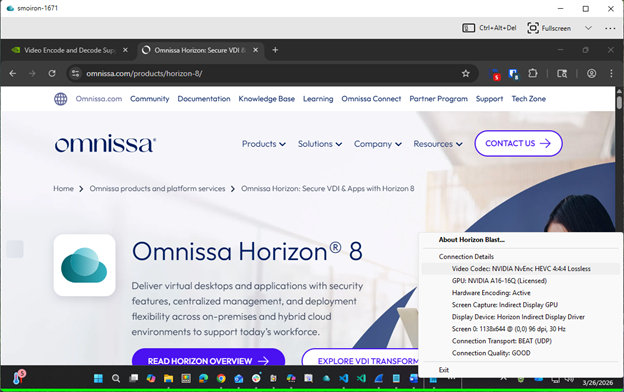Click the CONTACT US button
The height and width of the screenshot is (392, 624).
coord(518,143)
